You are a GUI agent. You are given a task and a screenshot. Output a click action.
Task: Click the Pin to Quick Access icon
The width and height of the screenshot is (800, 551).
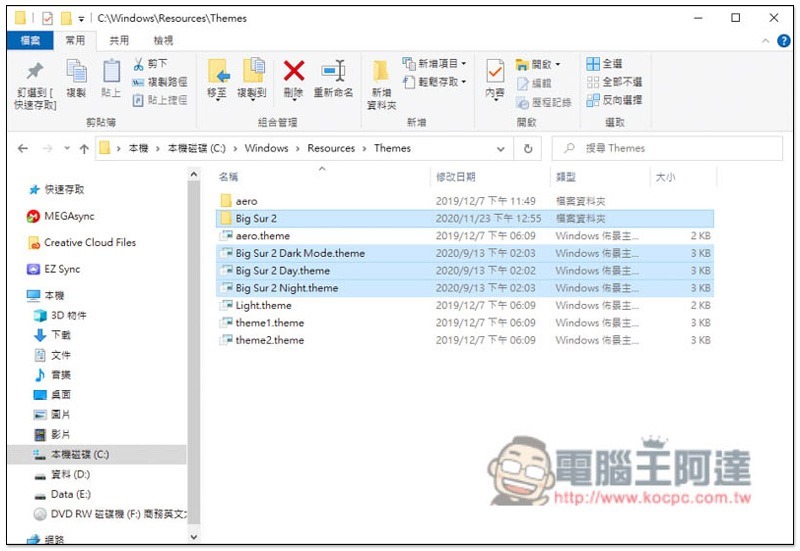35,71
